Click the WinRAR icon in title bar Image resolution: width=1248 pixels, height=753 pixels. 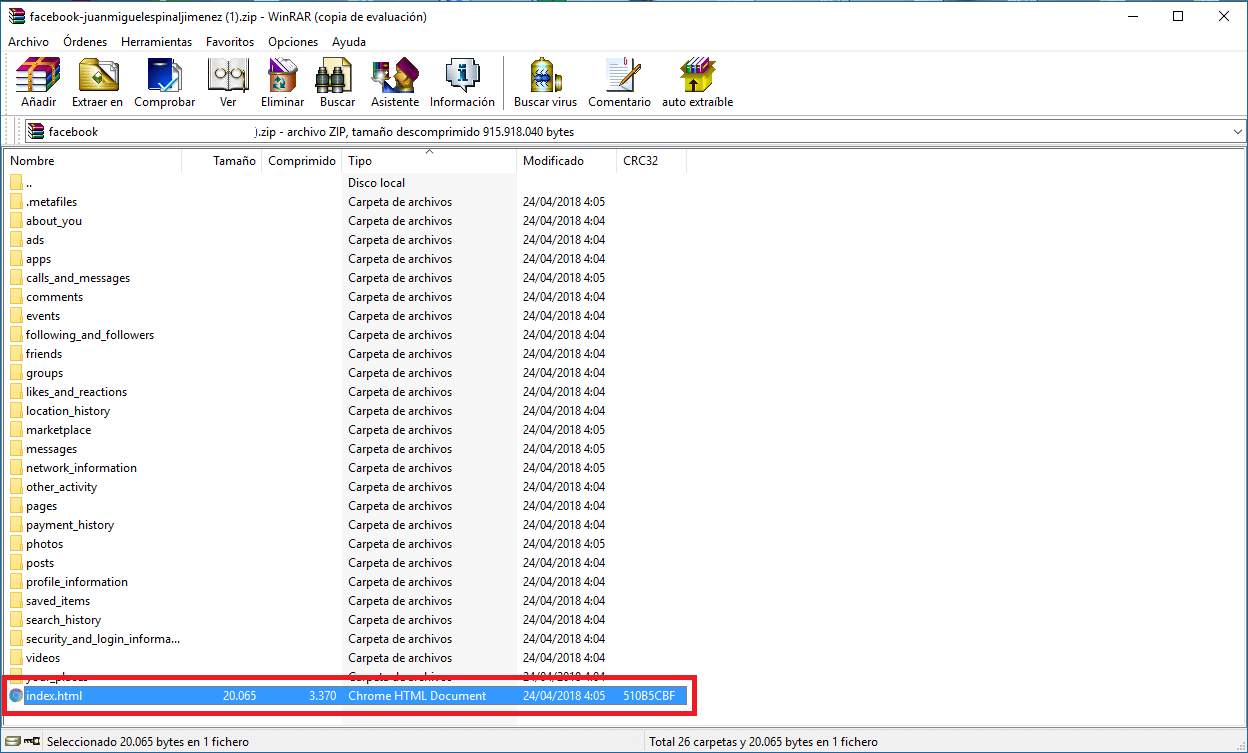pos(15,16)
